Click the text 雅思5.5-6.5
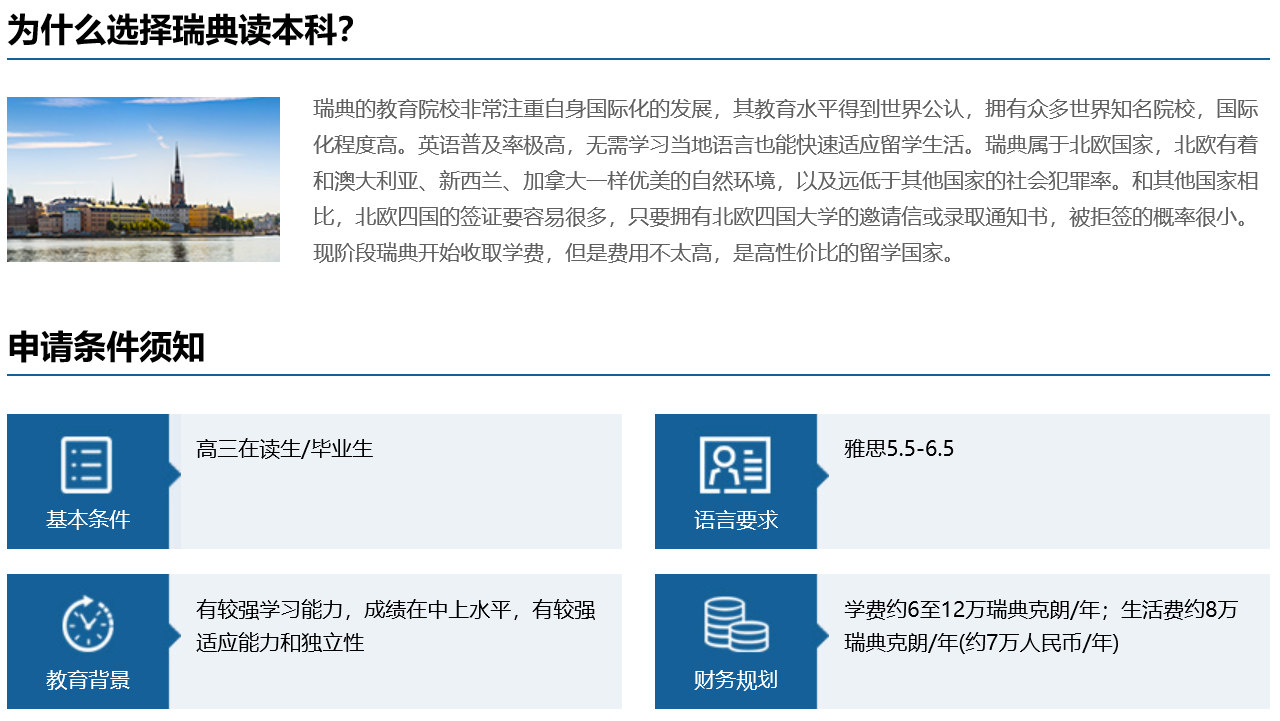 898,449
